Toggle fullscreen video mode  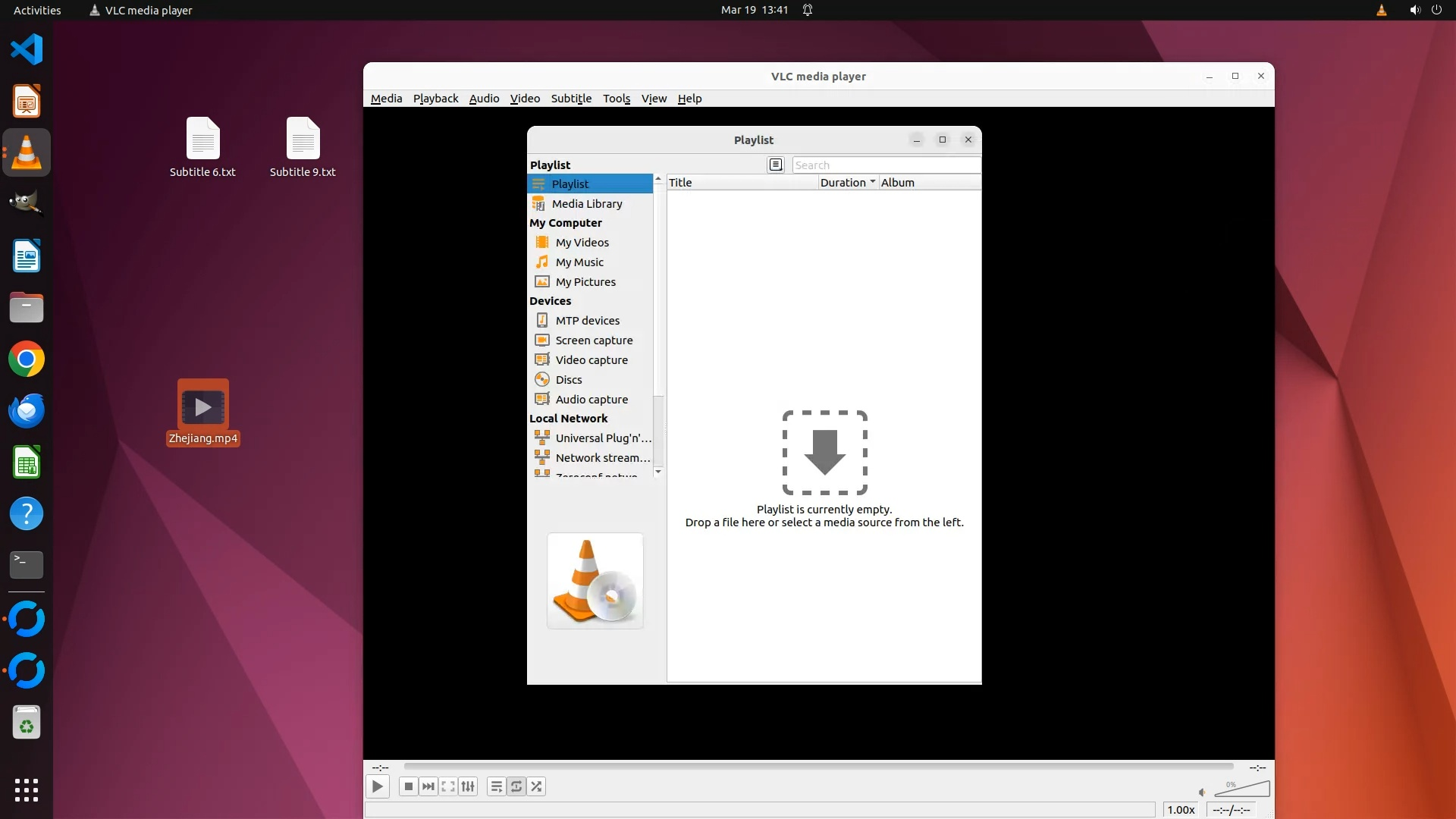pyautogui.click(x=448, y=786)
